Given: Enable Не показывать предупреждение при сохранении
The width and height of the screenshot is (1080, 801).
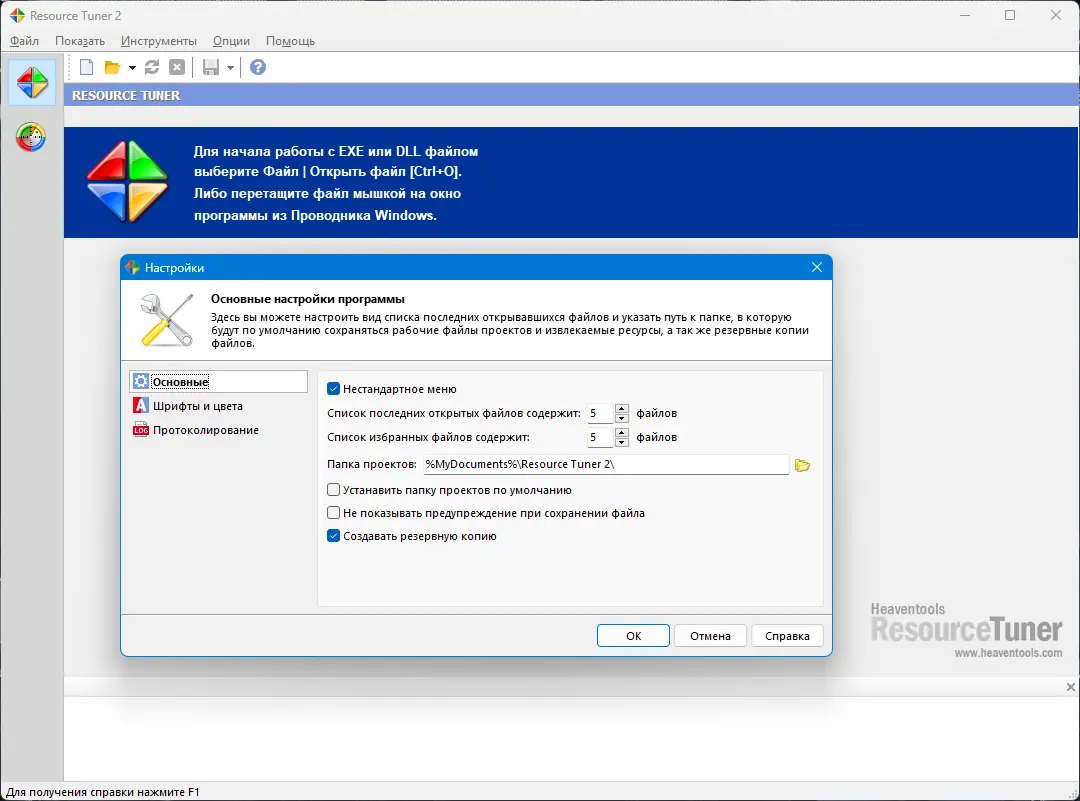Looking at the screenshot, I should click(333, 512).
